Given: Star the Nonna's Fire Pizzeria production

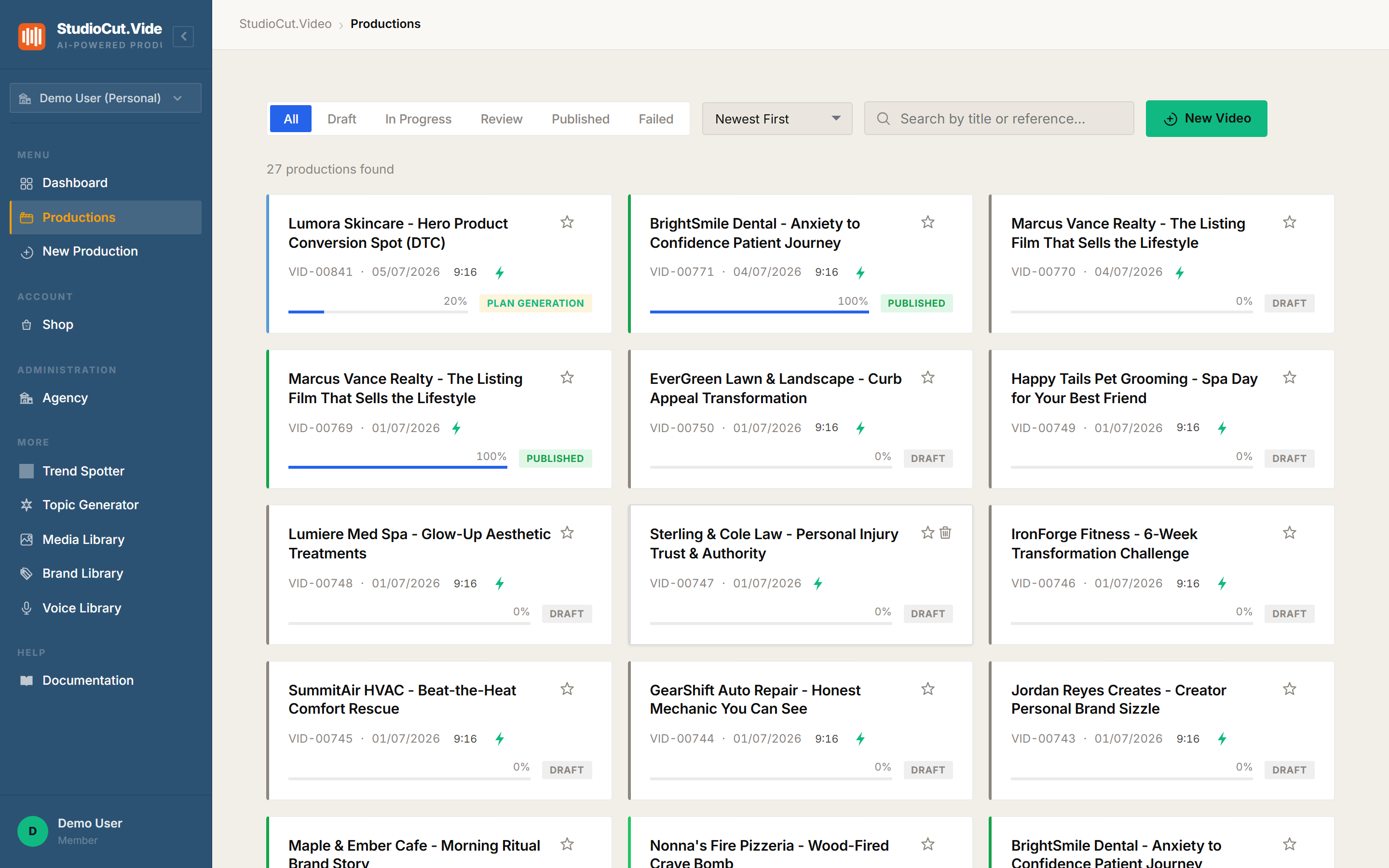Looking at the screenshot, I should click(x=928, y=844).
